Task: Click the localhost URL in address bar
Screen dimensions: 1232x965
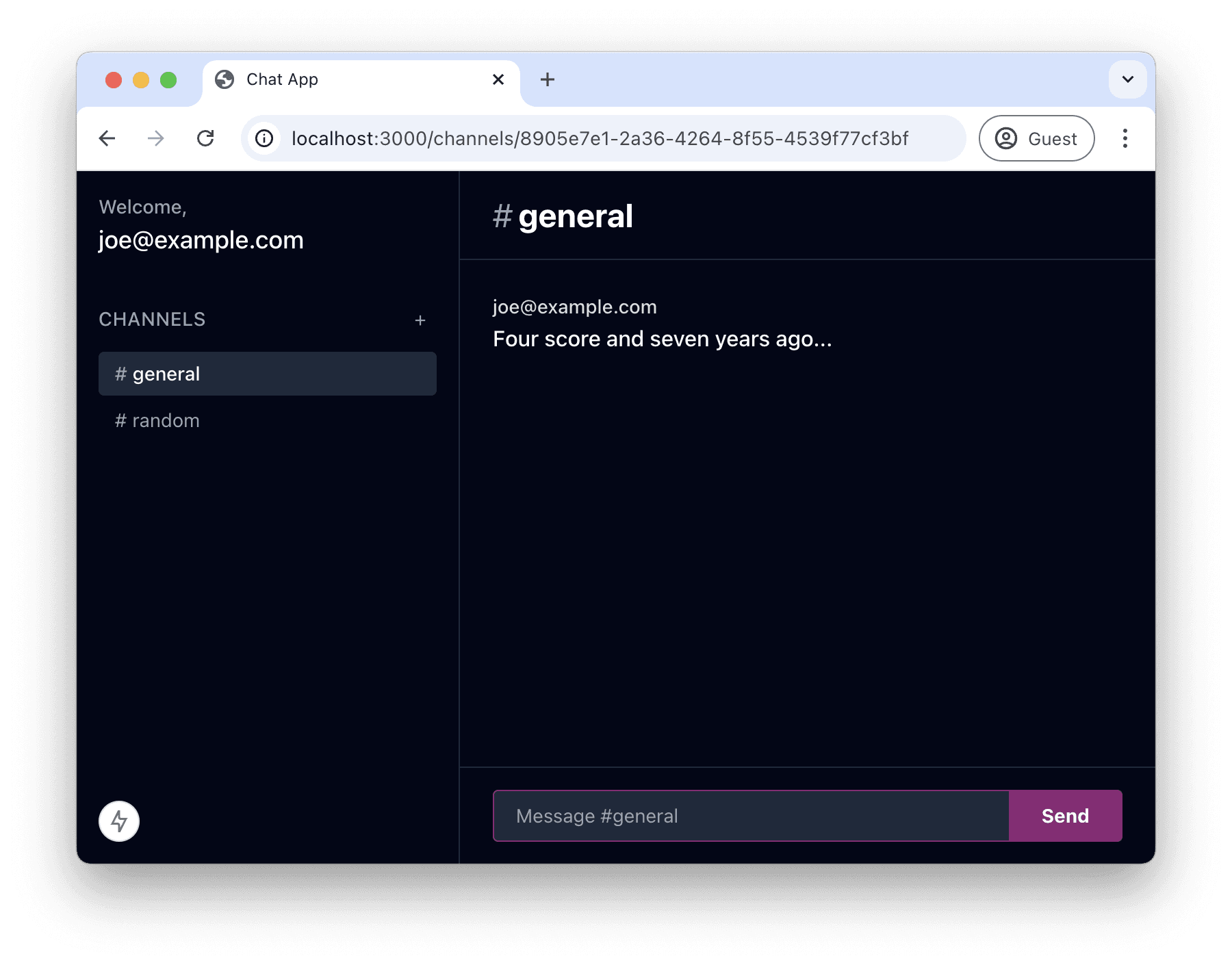Action: tap(600, 139)
